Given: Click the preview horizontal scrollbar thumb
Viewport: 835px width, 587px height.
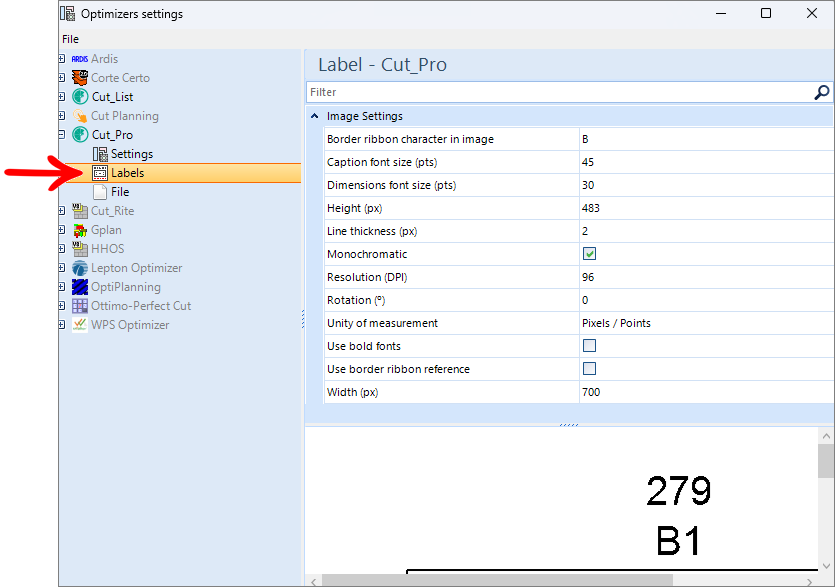Looking at the screenshot, I should click(x=497, y=581).
